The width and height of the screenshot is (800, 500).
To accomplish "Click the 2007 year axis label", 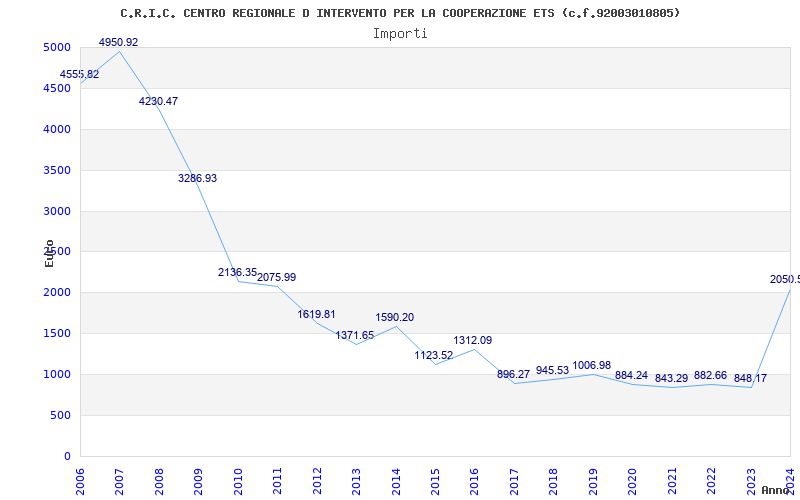I will (x=119, y=482).
